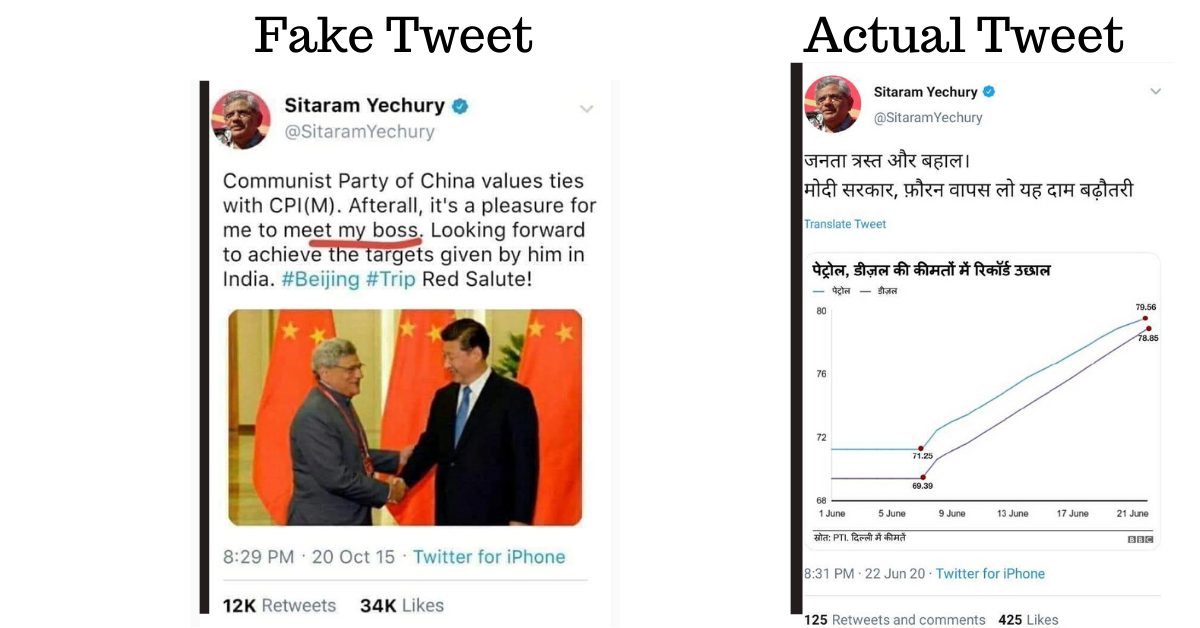
Task: Click Twitter for iPhone in fake tweet
Action: tap(489, 557)
